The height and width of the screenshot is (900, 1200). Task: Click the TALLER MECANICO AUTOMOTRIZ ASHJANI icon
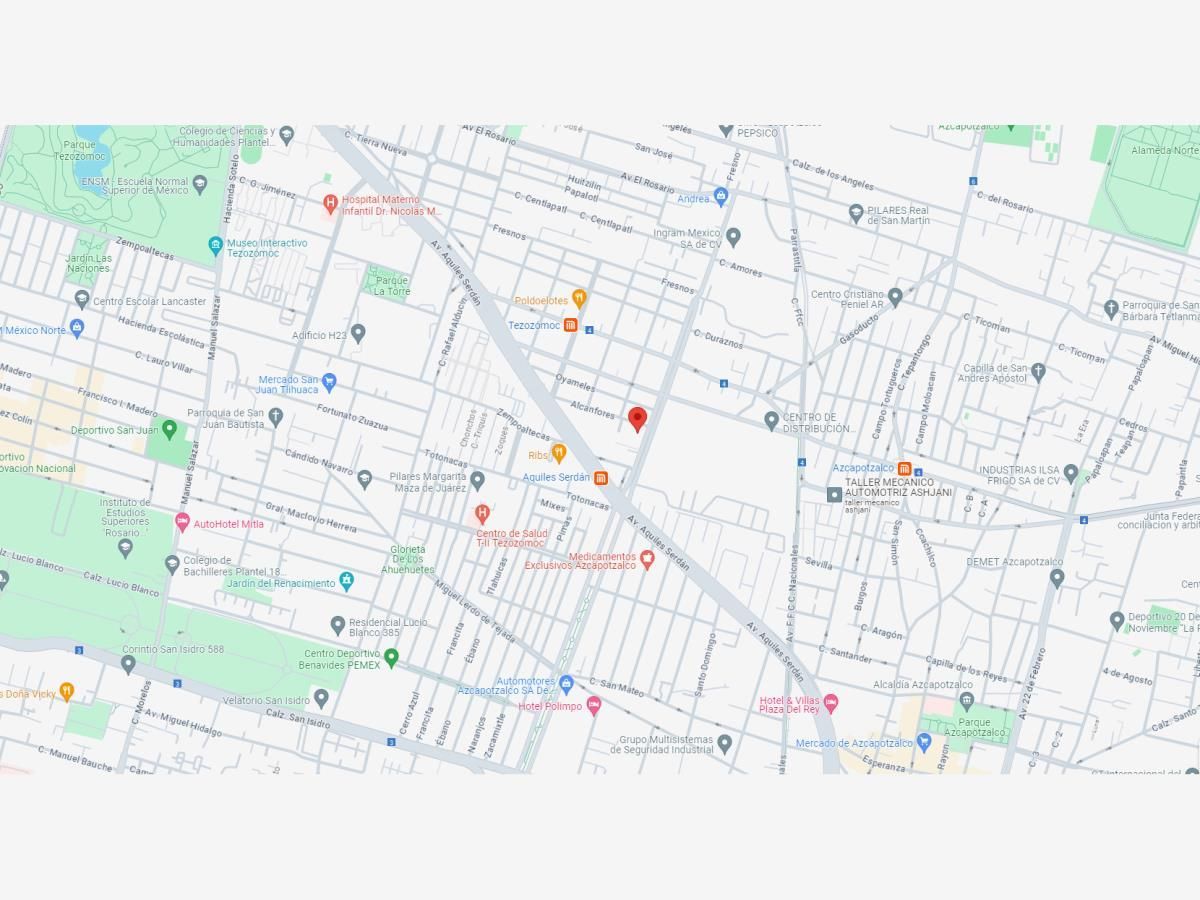pyautogui.click(x=834, y=494)
